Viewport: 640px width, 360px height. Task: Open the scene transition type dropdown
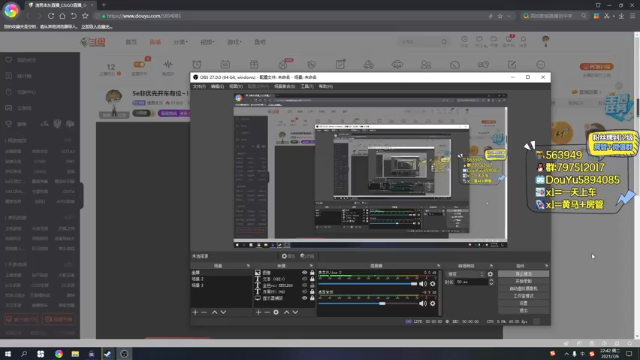click(465, 274)
